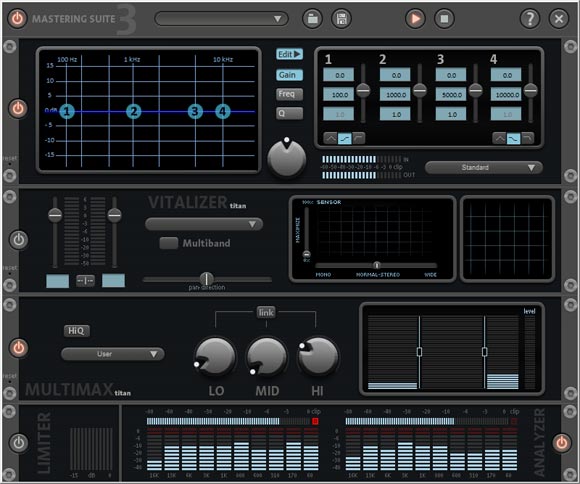Click band 2 vertical gain slider handle

coord(419,90)
